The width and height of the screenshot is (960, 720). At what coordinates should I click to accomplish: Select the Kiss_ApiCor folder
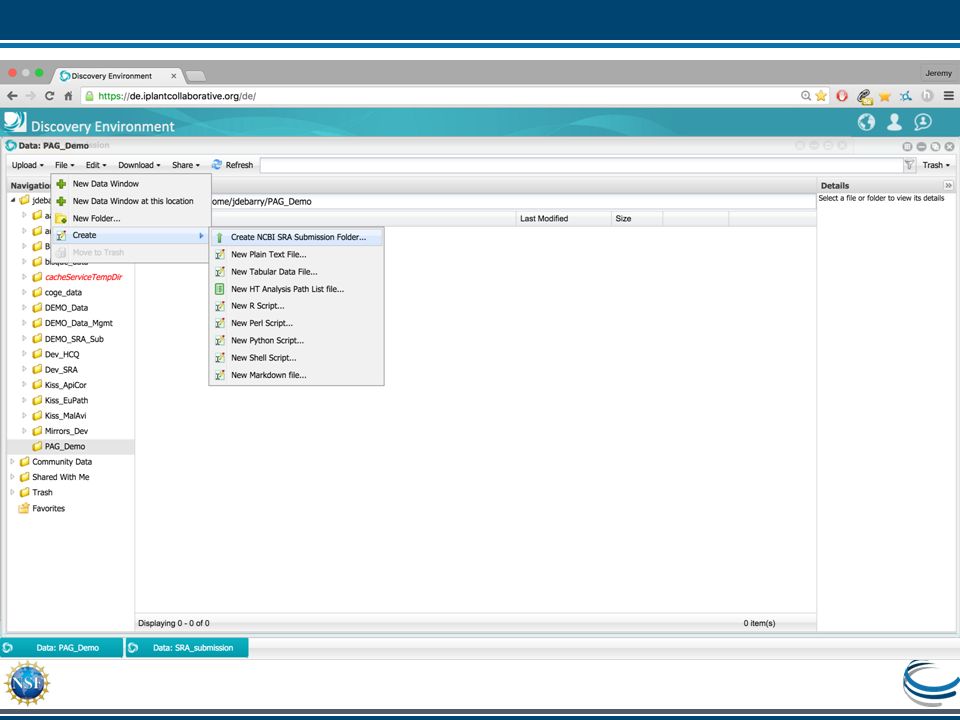coord(66,385)
